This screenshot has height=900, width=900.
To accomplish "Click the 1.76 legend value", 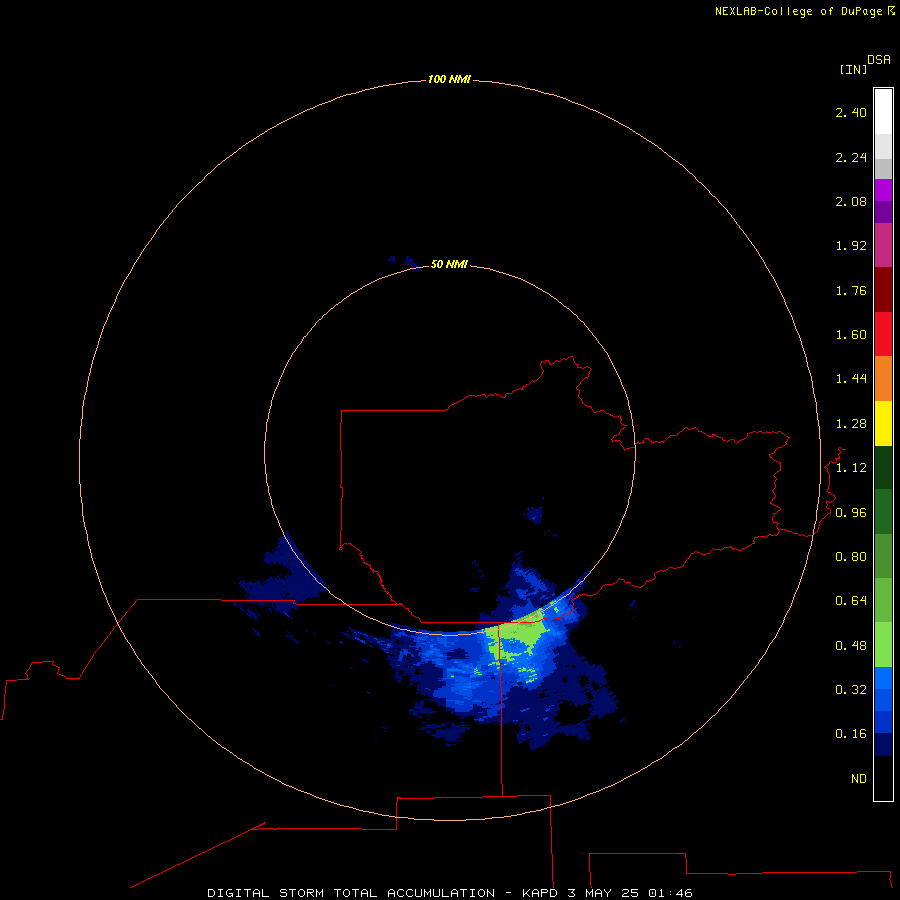I will (x=851, y=290).
